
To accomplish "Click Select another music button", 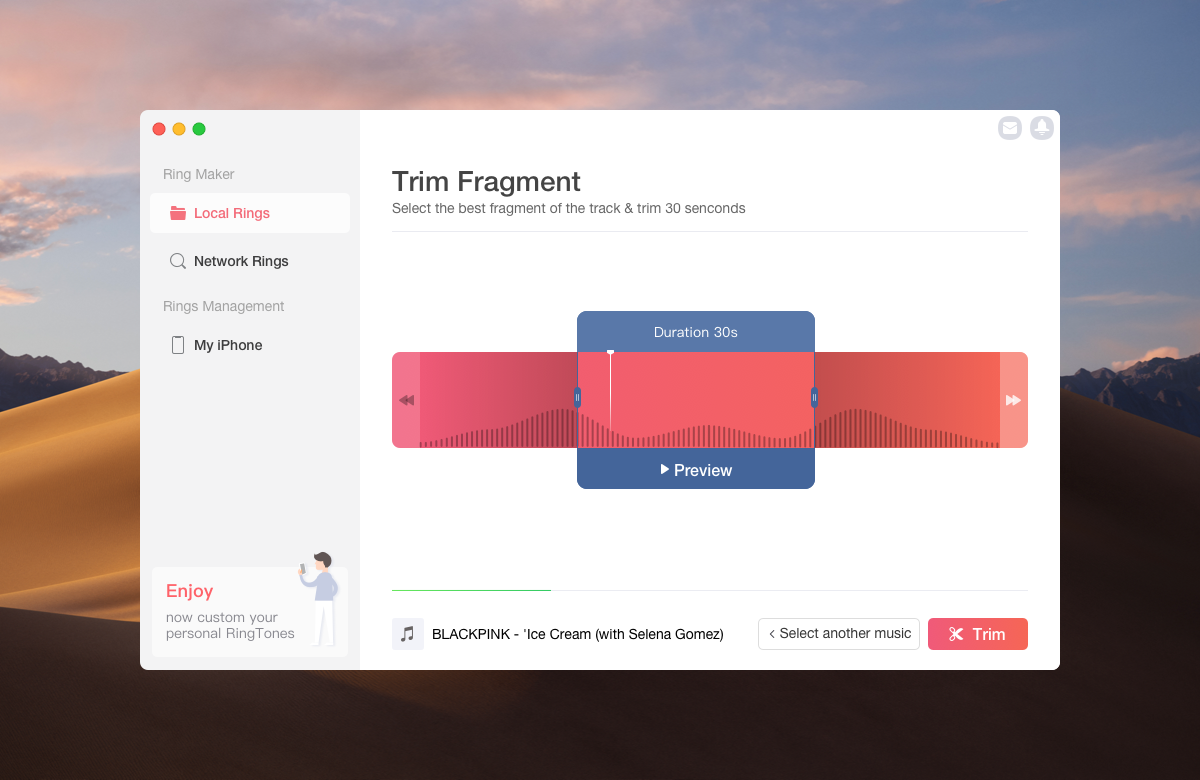I will click(839, 634).
